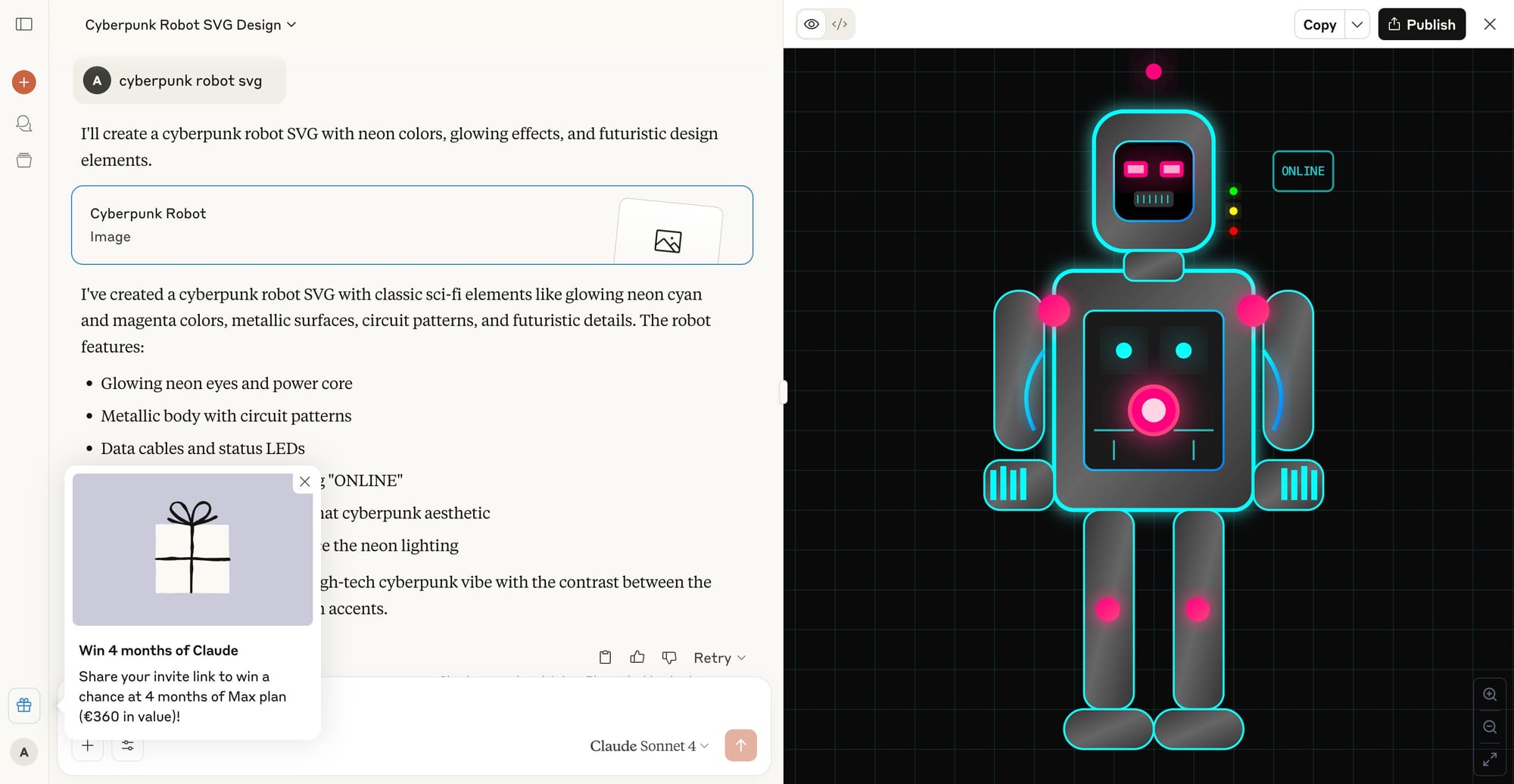Click the 'Glowing neon eyes and power core' bullet
The height and width of the screenshot is (784, 1514).
pos(226,384)
